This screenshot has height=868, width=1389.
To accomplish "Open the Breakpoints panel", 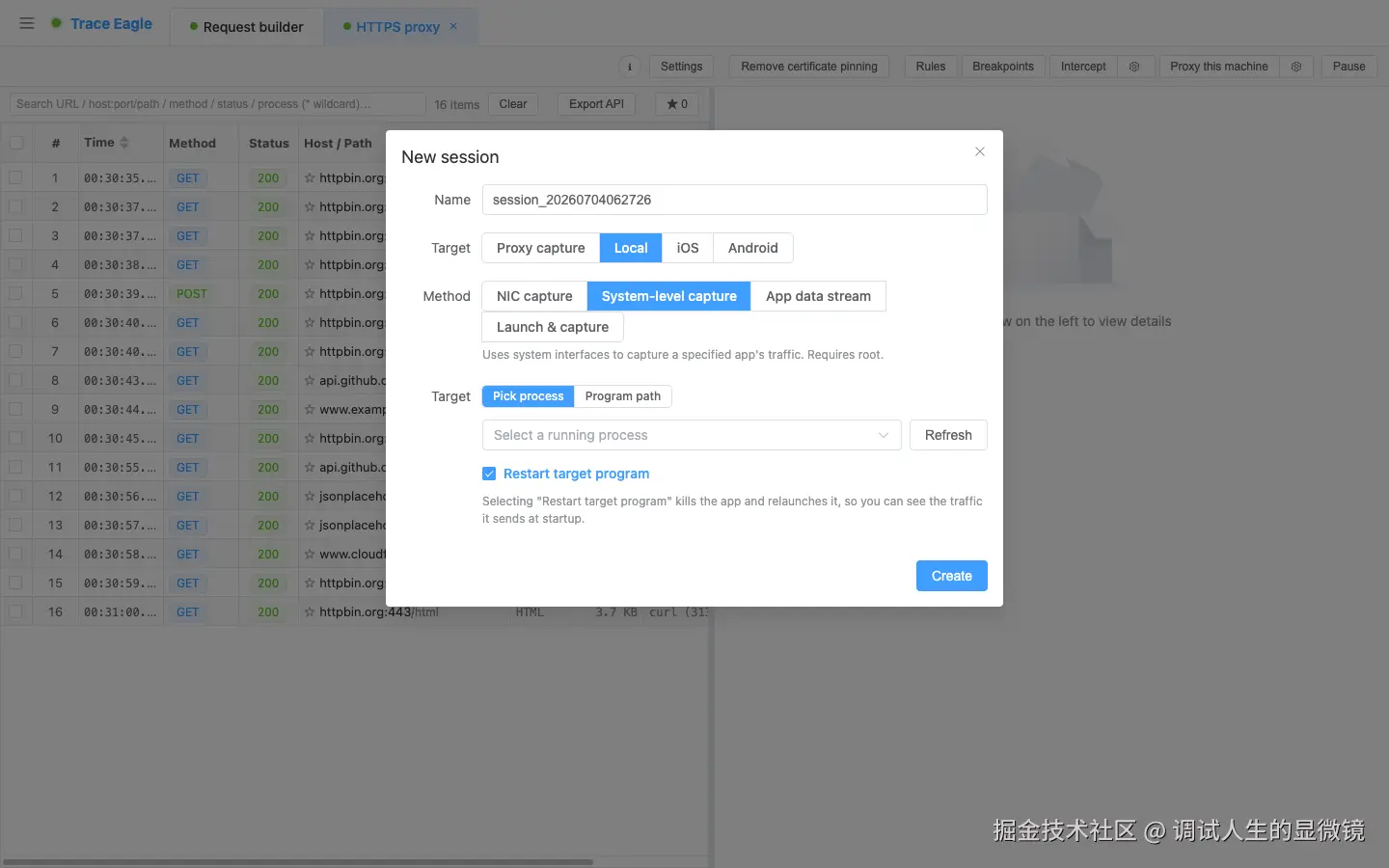I will 1003,67.
